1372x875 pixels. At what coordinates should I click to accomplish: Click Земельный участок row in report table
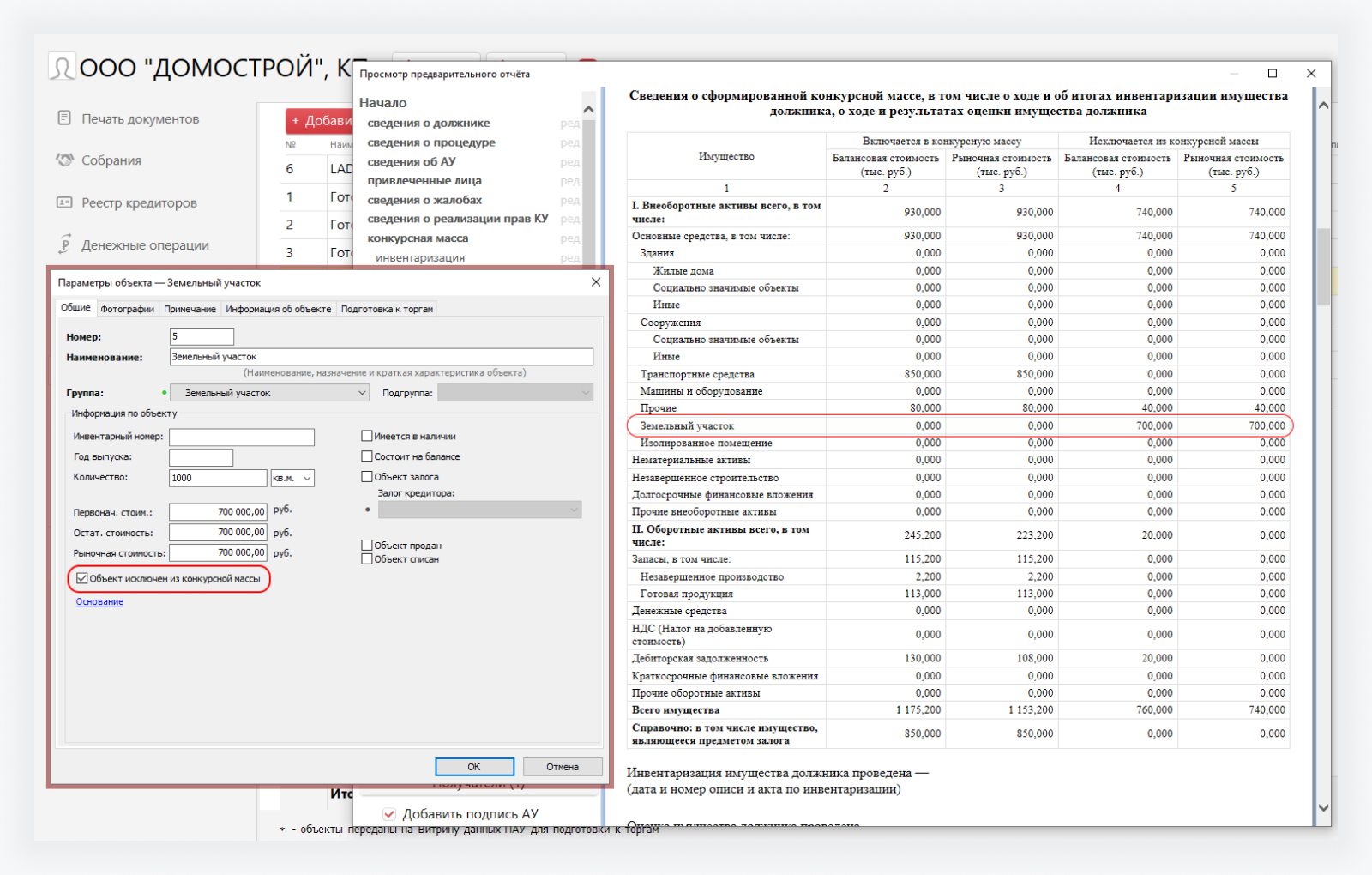tap(958, 425)
